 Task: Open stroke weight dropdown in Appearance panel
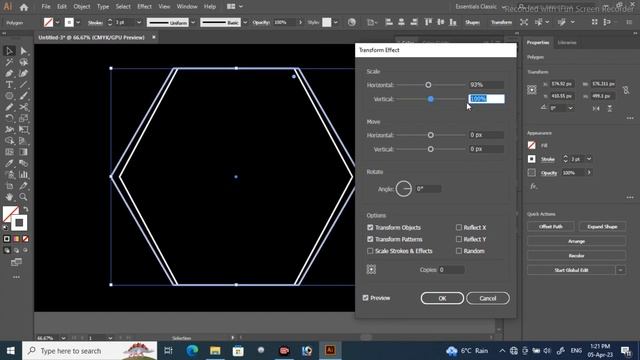click(x=589, y=159)
